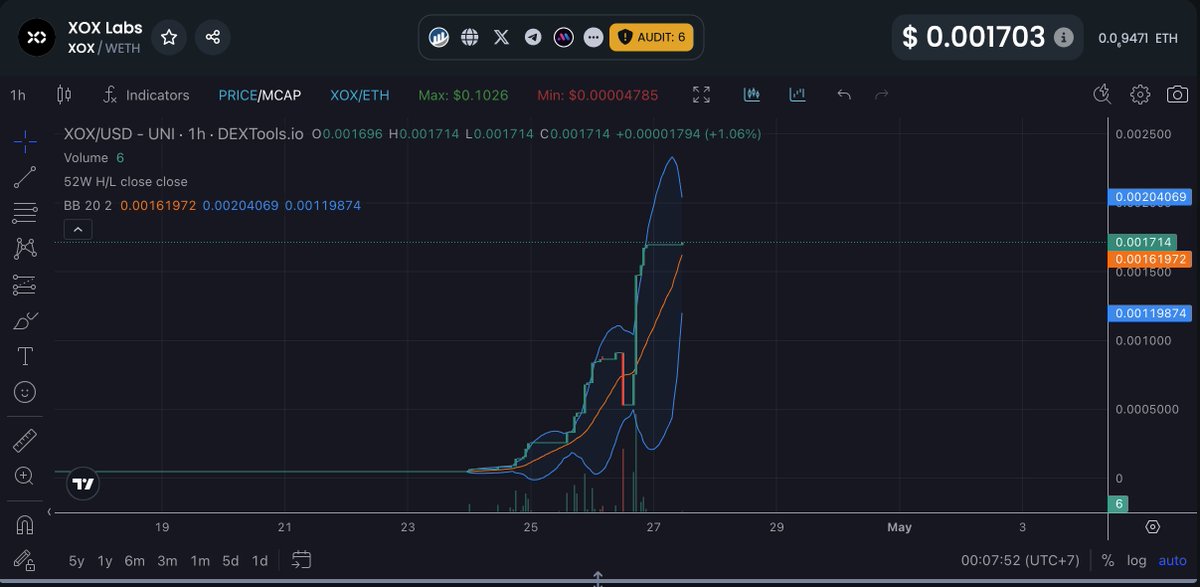1200x587 pixels.
Task: Set chart range to 6m
Action: 135,561
